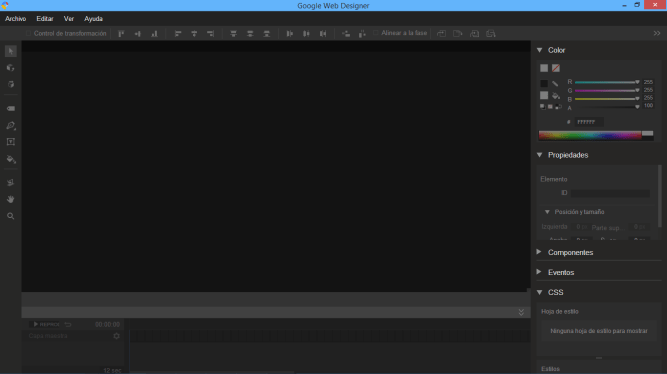Click the distribute right edges icon
Viewport: 667px width, 374px height.
[323, 34]
